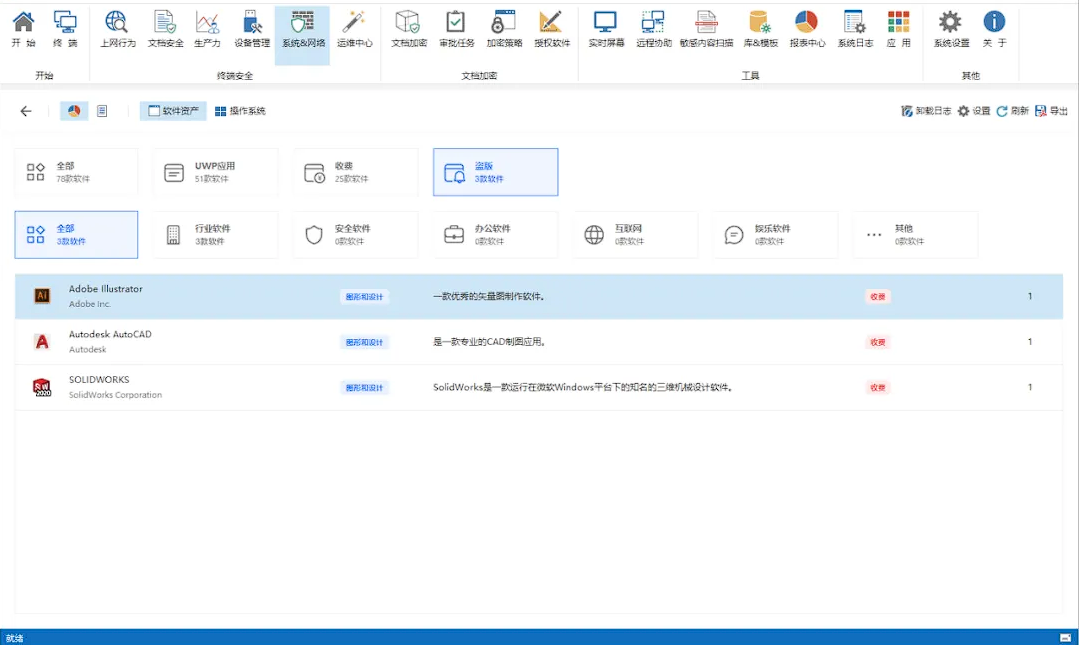Select the Adobe Illustrator name text
Image resolution: width=1079 pixels, height=645 pixels.
pyautogui.click(x=106, y=289)
